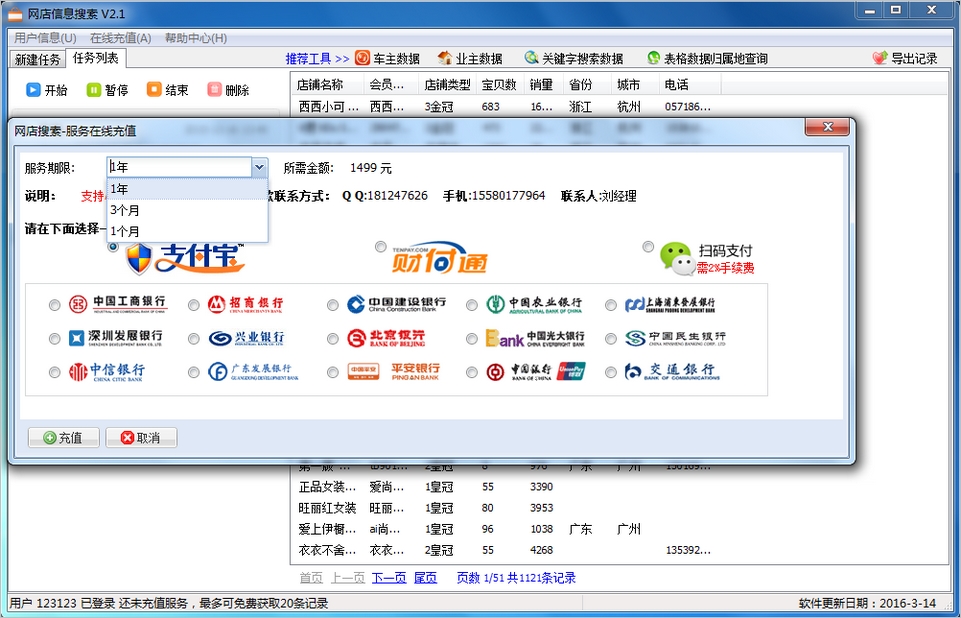Select 广东发展银行 radio button
This screenshot has width=961, height=618.
[x=194, y=372]
